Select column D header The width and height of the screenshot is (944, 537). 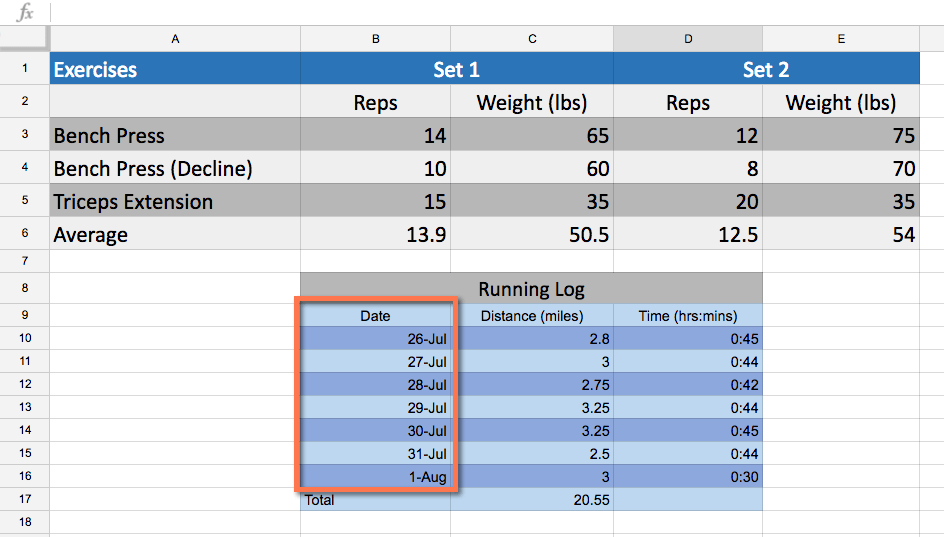coord(688,39)
